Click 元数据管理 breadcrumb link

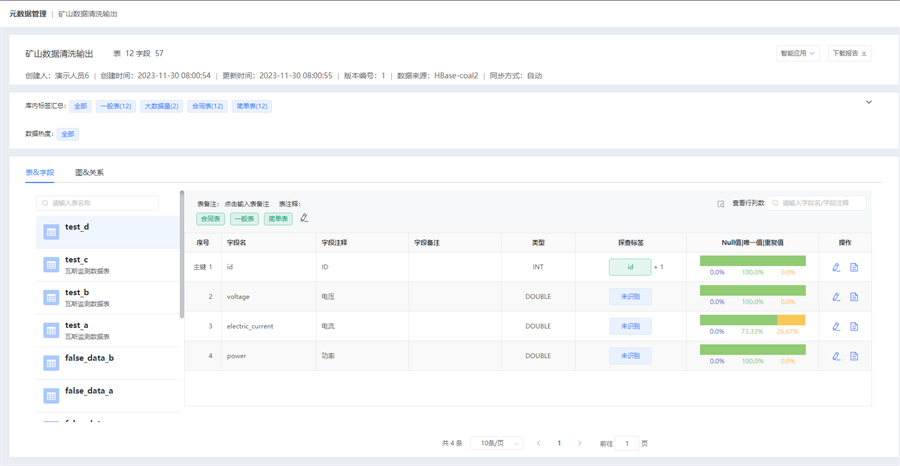pos(28,14)
